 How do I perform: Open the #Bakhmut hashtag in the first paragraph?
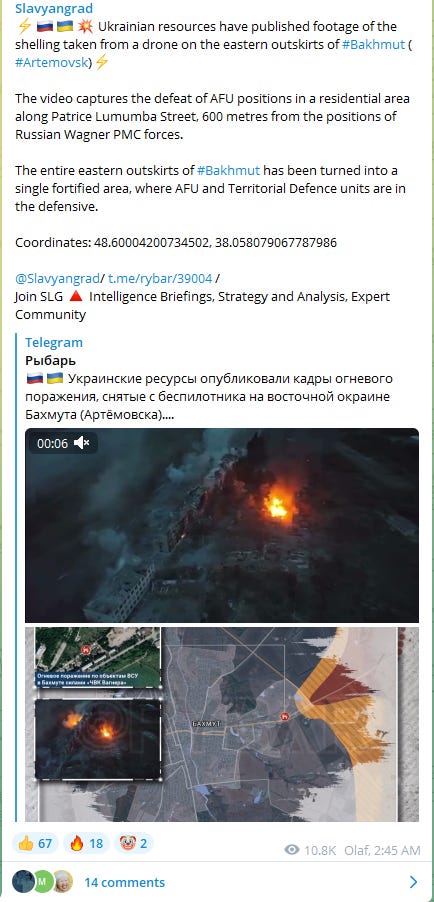[x=374, y=44]
